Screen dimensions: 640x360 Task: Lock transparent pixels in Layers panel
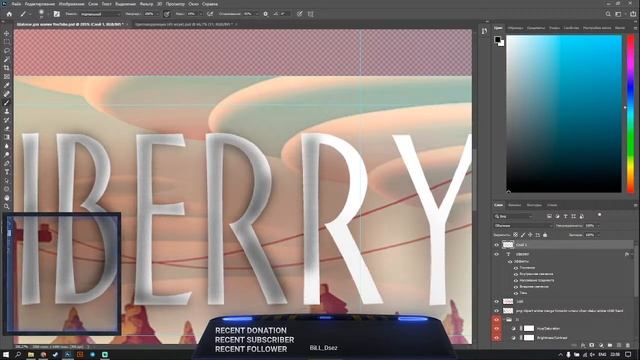tap(516, 235)
